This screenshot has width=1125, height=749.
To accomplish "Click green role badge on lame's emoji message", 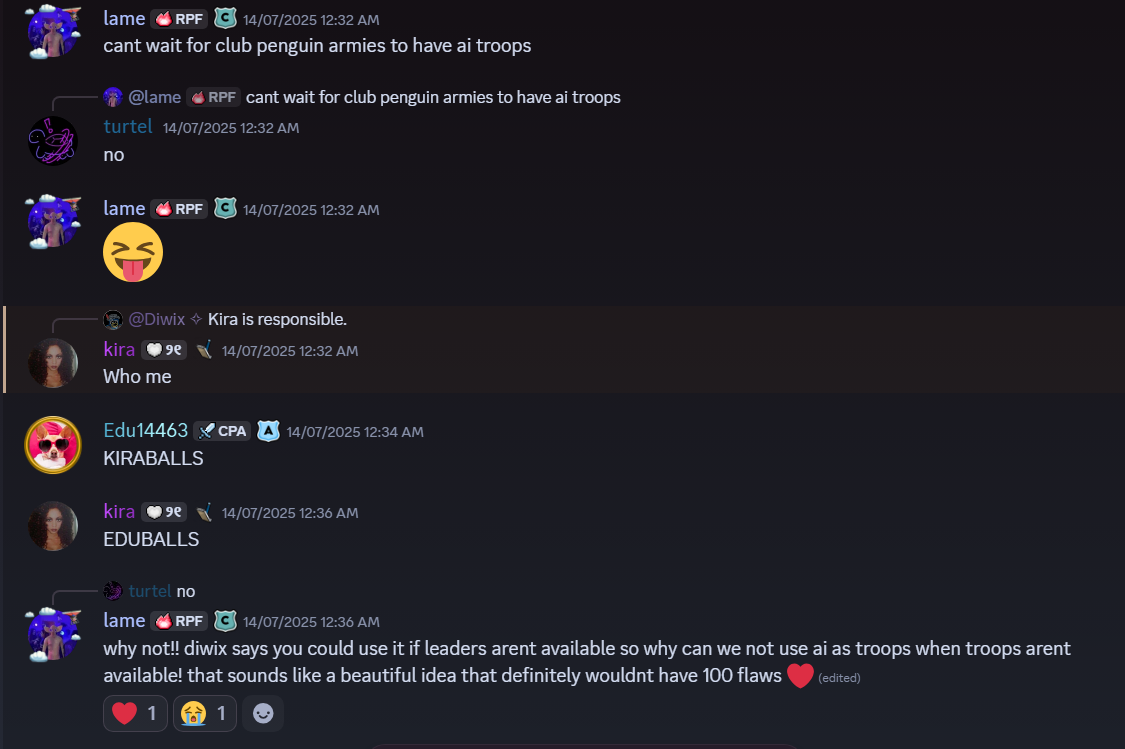I will tap(226, 209).
